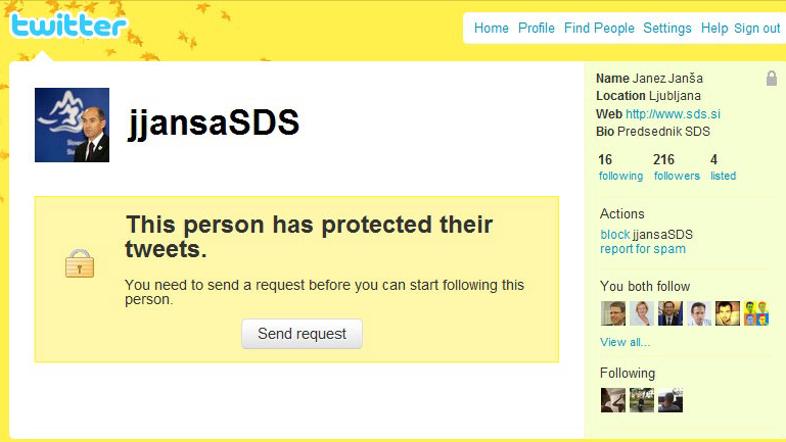View the 216 followers list
This screenshot has height=442, width=786.
pyautogui.click(x=676, y=168)
